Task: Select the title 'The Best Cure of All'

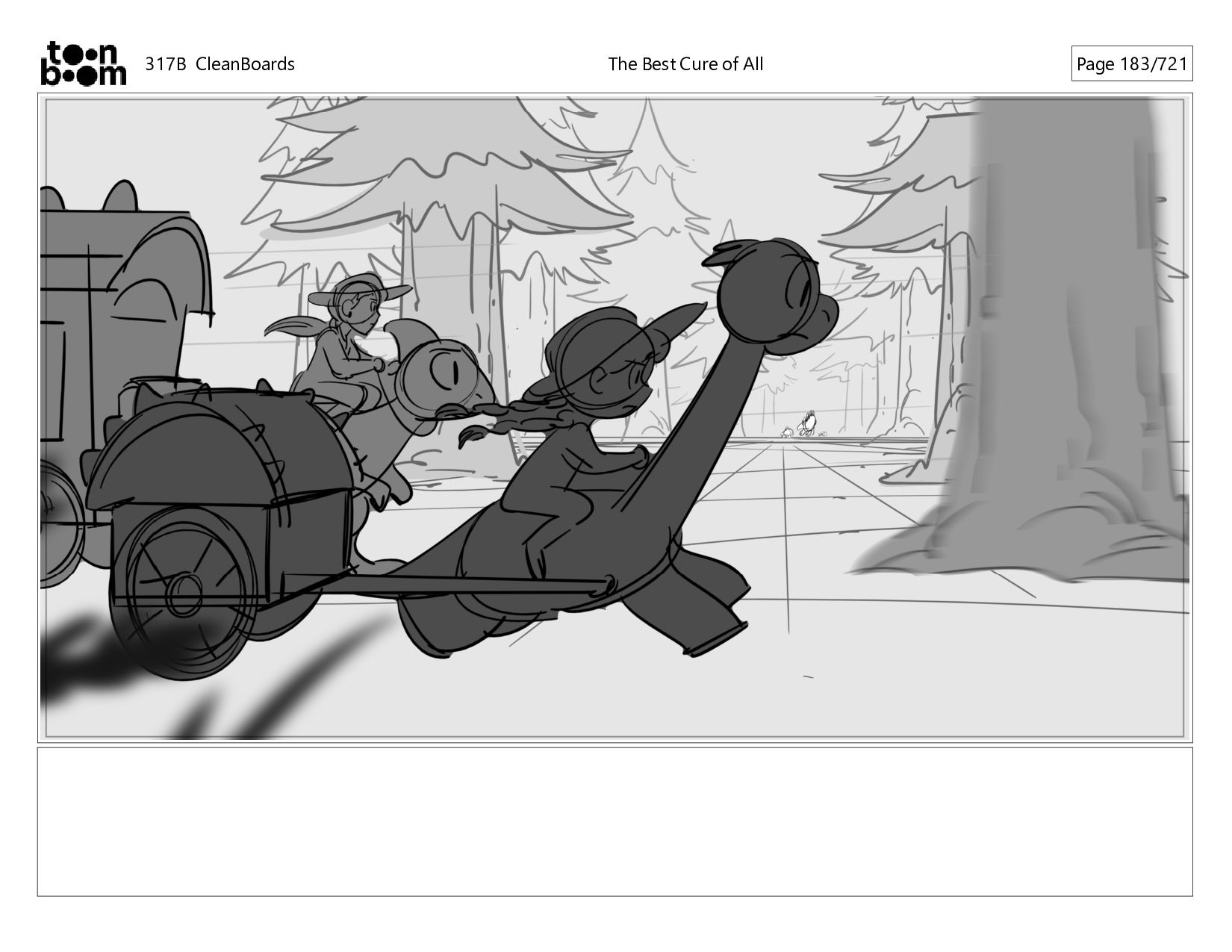Action: pos(685,64)
